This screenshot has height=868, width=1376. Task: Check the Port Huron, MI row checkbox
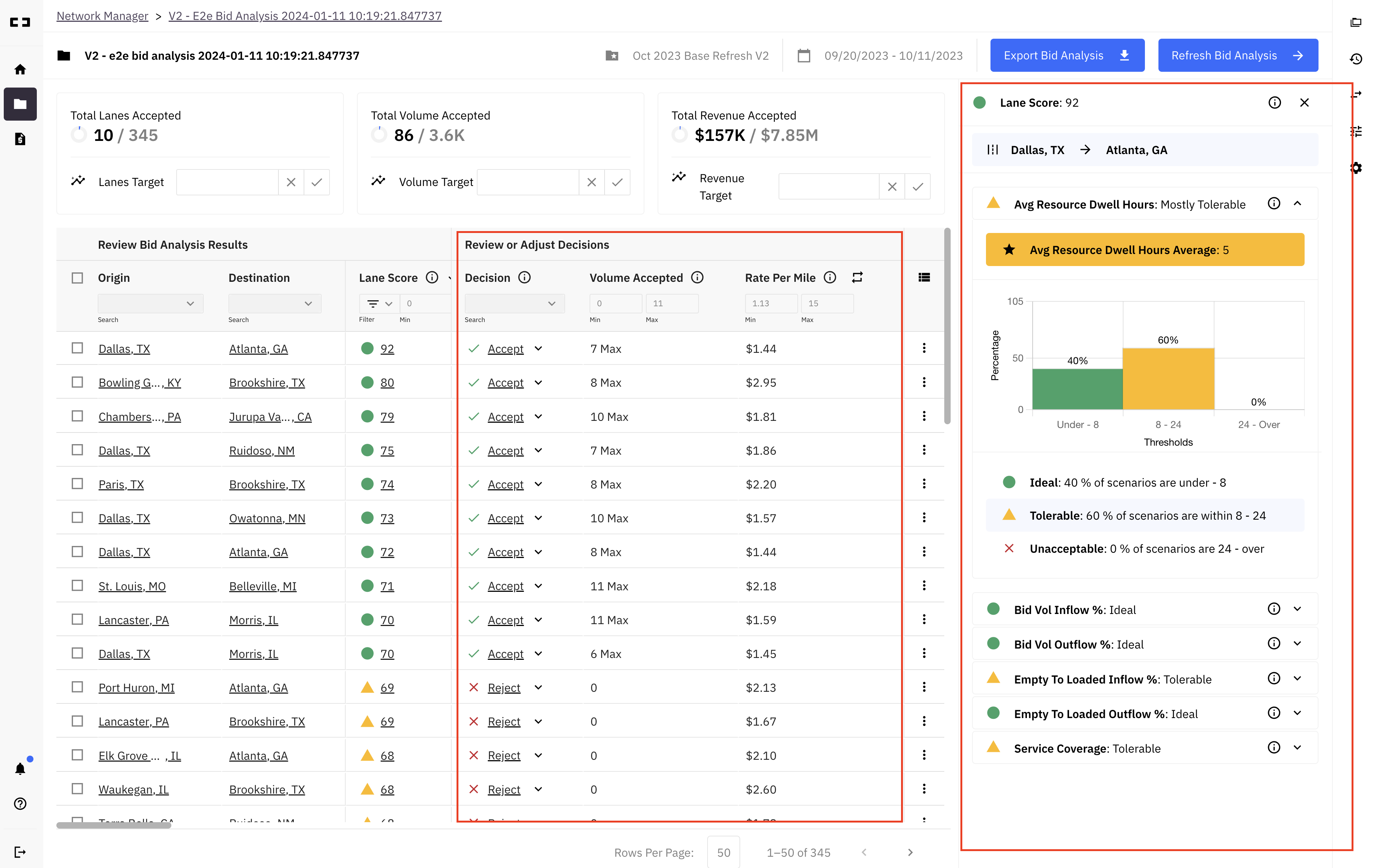tap(77, 687)
